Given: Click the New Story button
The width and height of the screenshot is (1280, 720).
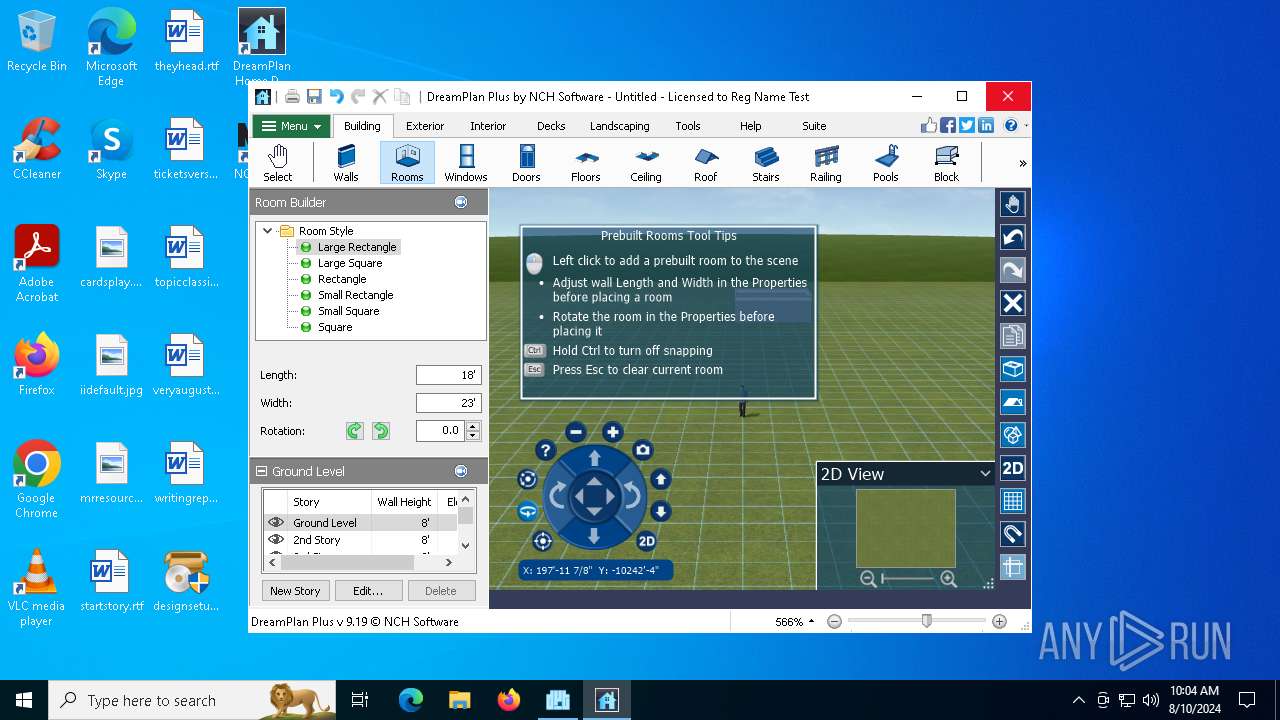Looking at the screenshot, I should tap(295, 591).
